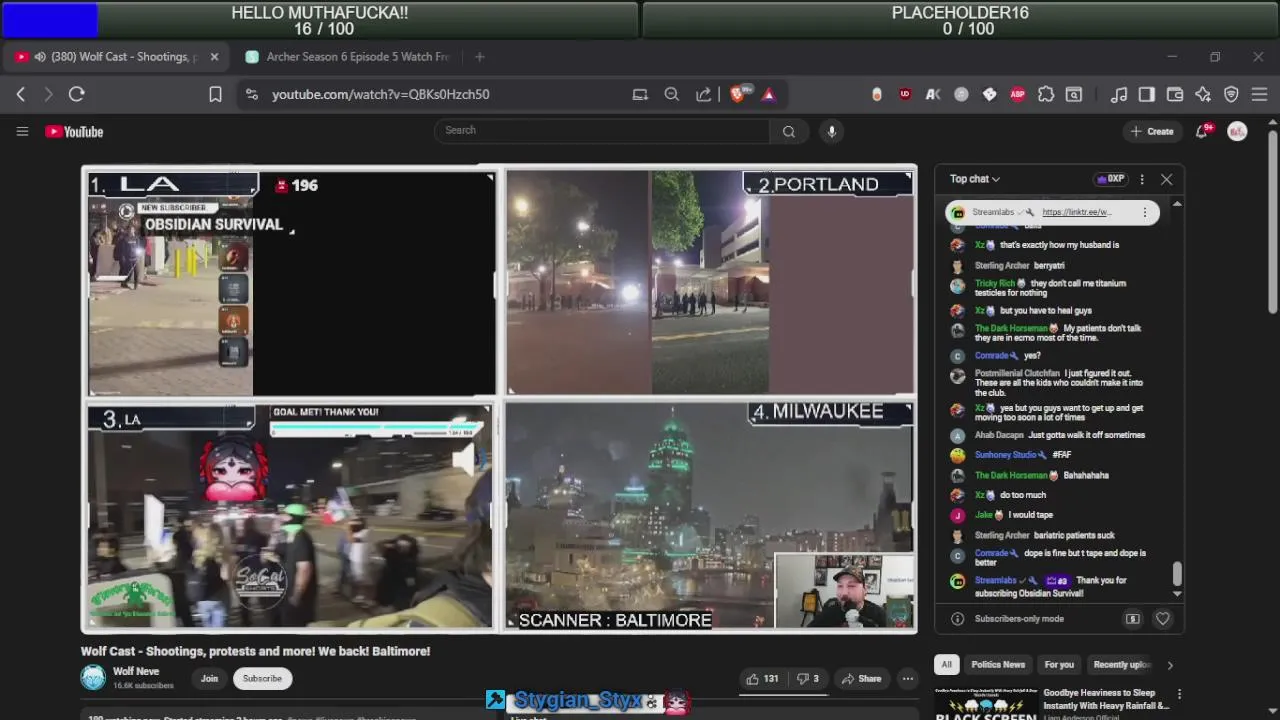Open the live chat three-dot options menu
The image size is (1280, 720).
pyautogui.click(x=1142, y=179)
